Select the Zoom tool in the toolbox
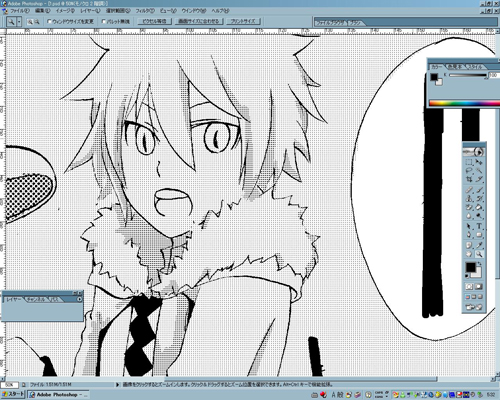This screenshot has height=400, width=500. (x=479, y=254)
